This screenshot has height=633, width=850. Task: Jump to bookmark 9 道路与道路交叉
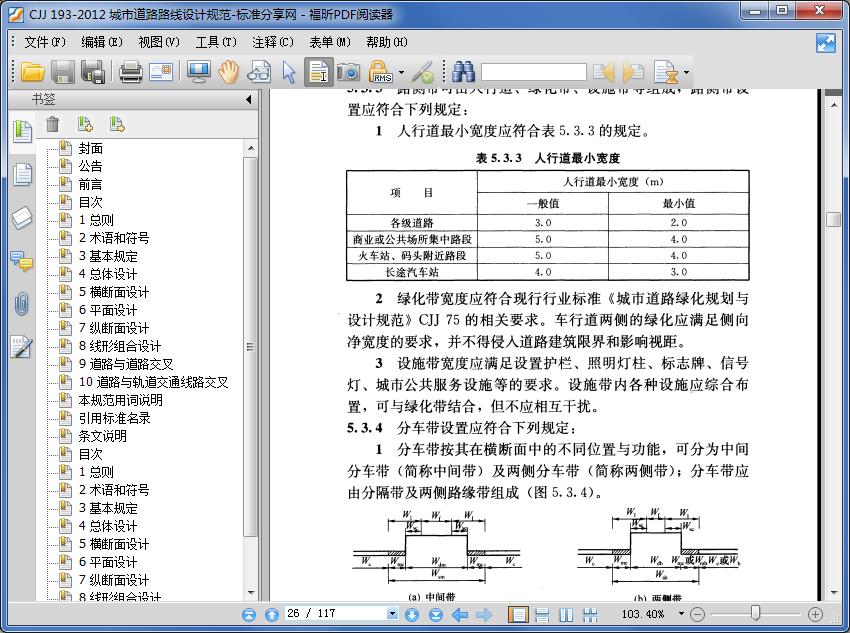[x=126, y=364]
